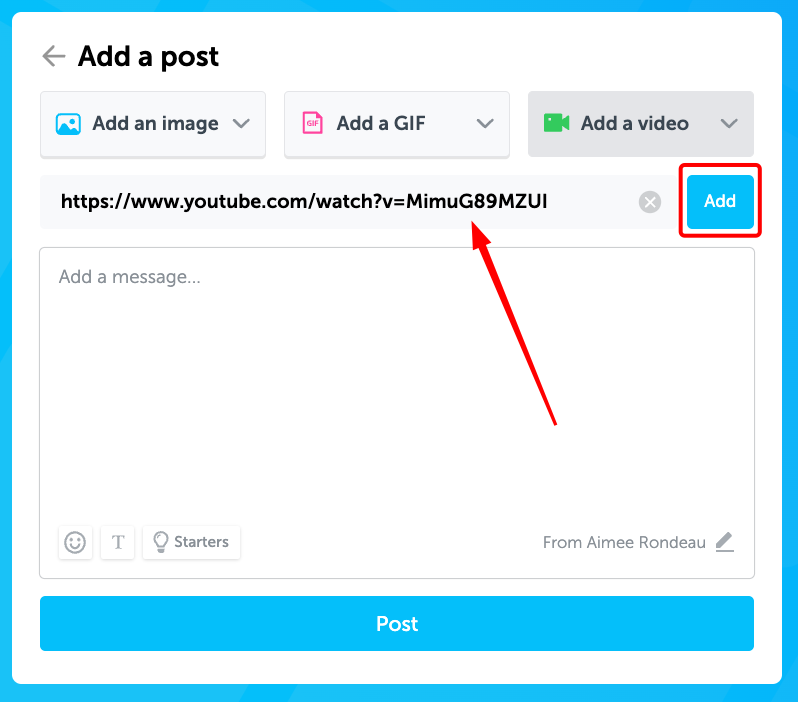Screen dimensions: 798x702
Task: Click the Starters button label
Action: pos(202,542)
